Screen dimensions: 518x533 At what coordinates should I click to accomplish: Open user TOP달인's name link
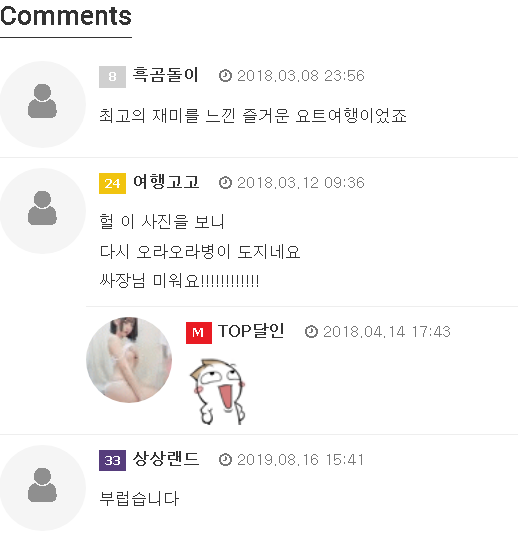[x=251, y=331]
